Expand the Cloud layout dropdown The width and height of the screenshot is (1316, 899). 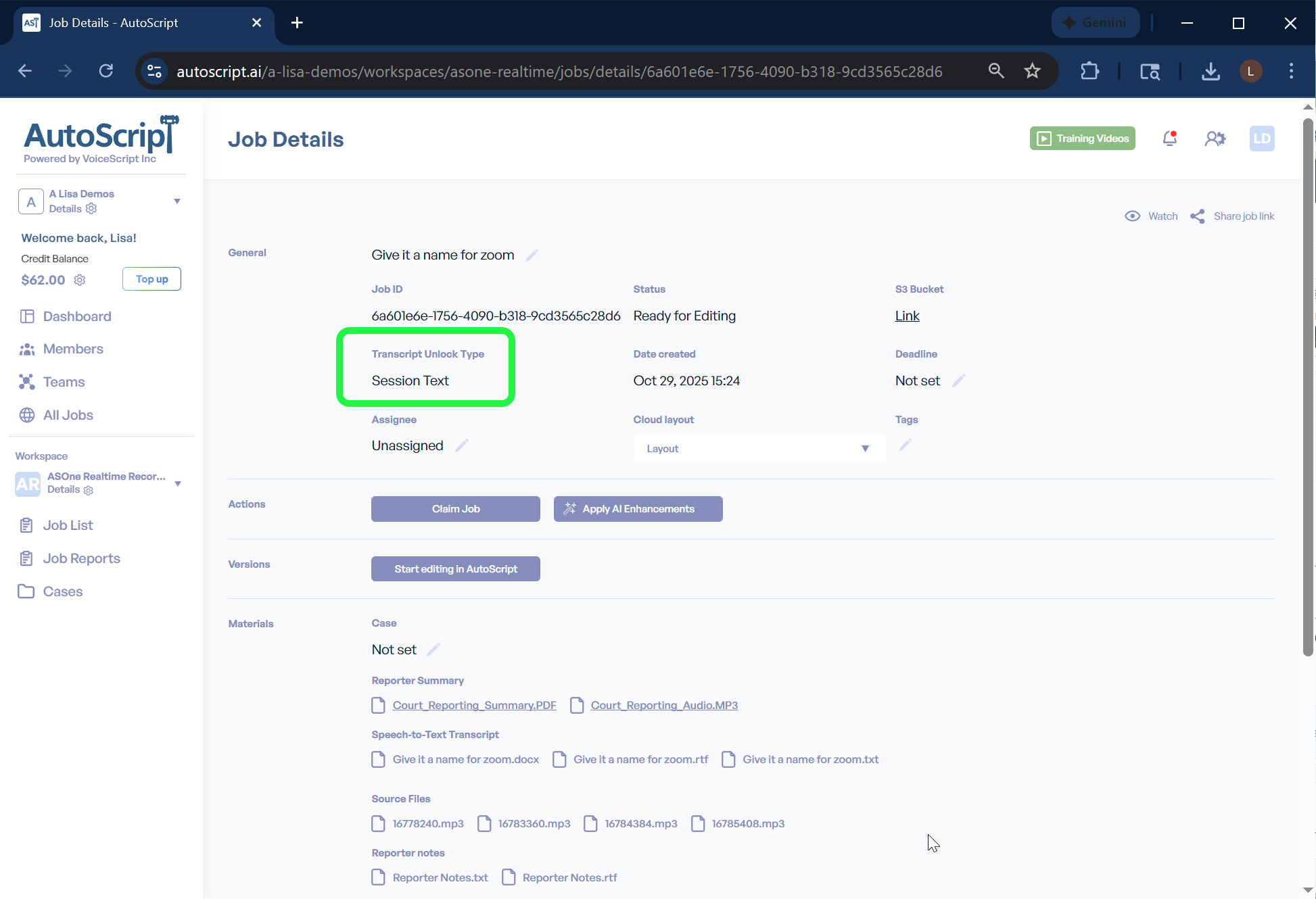[x=759, y=449]
